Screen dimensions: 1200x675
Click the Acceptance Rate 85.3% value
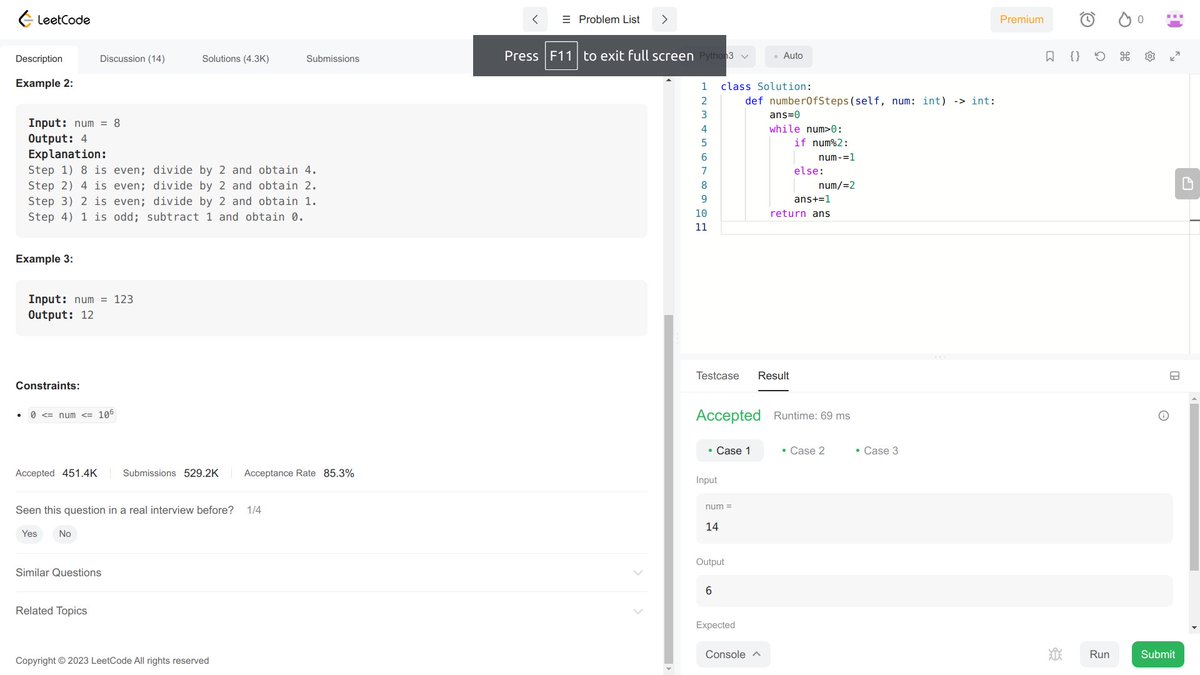tap(339, 473)
